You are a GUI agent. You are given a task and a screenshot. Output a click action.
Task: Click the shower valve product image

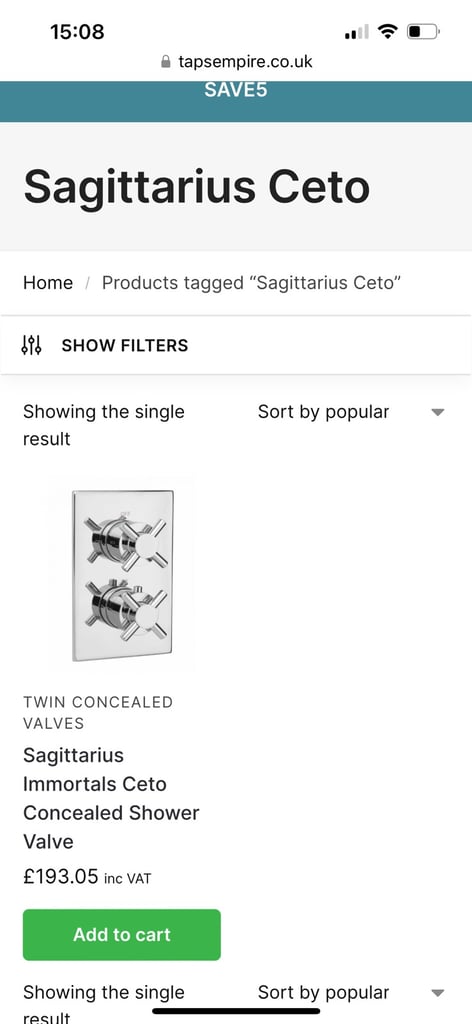pyautogui.click(x=122, y=575)
